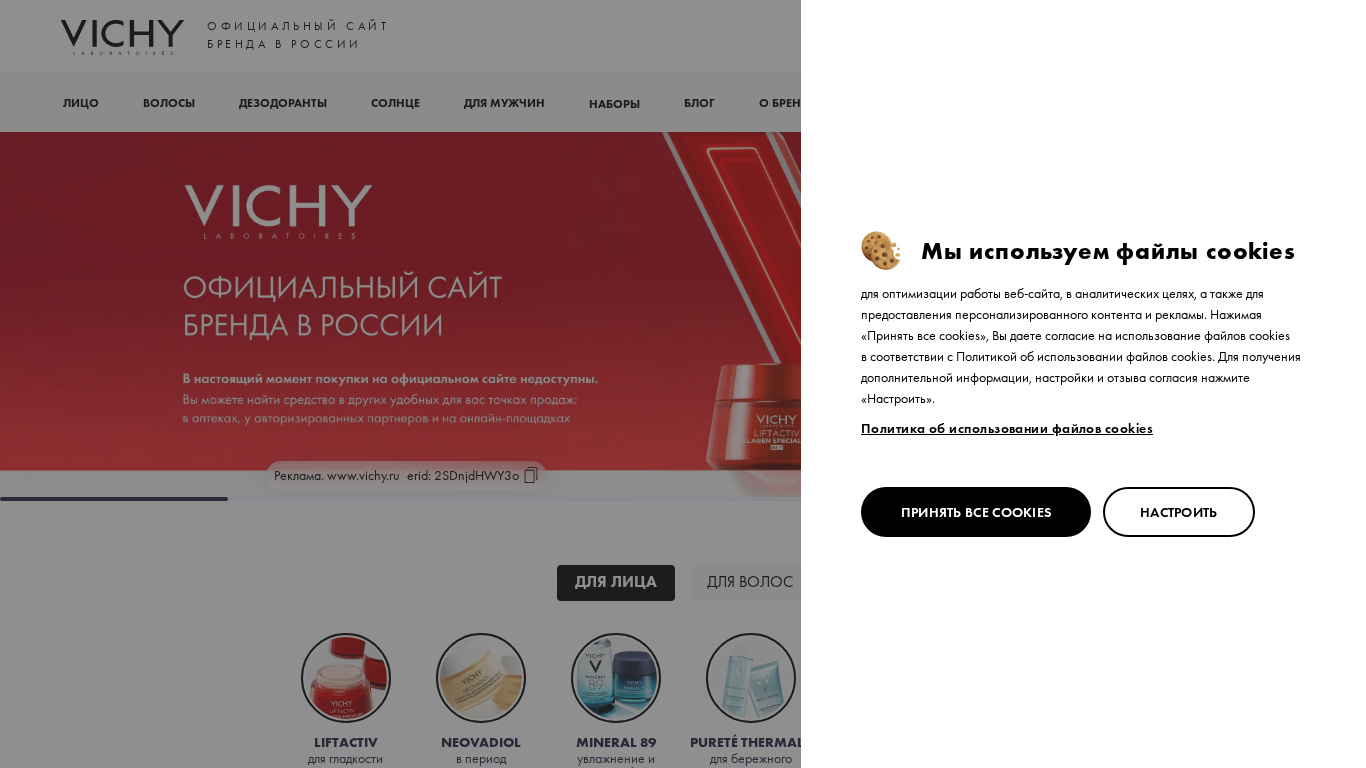Open the Лицо navigation menu
This screenshot has width=1366, height=768.
coord(81,103)
